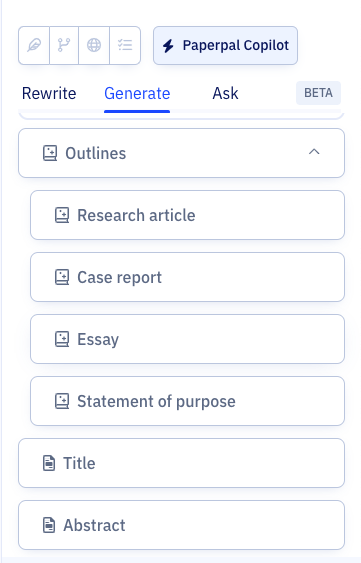Viewport: 361px width, 563px height.
Task: Click the Essay book icon
Action: pos(62,339)
